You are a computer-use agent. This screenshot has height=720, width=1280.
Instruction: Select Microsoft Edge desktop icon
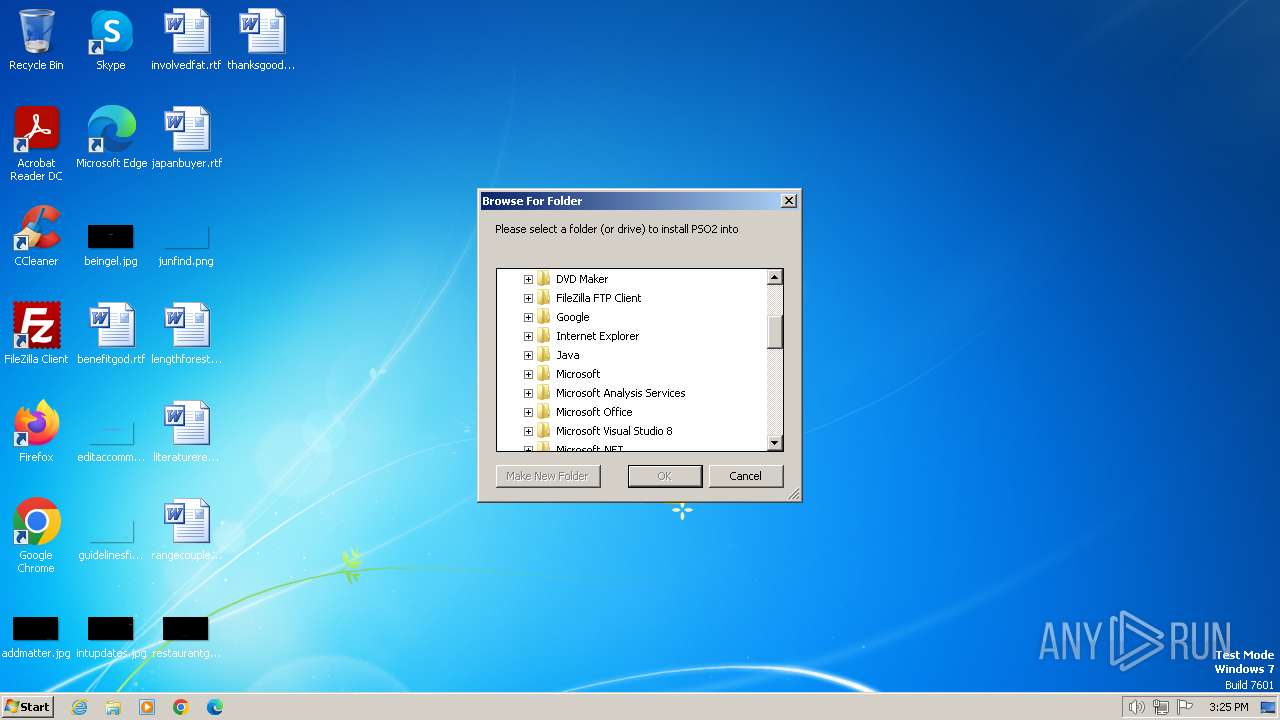[x=111, y=138]
